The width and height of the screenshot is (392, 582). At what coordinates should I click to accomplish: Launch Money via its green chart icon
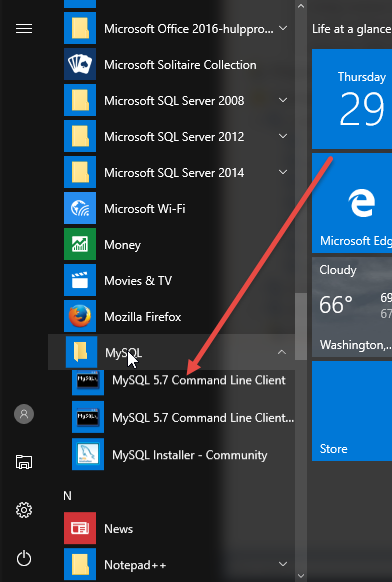coord(80,244)
